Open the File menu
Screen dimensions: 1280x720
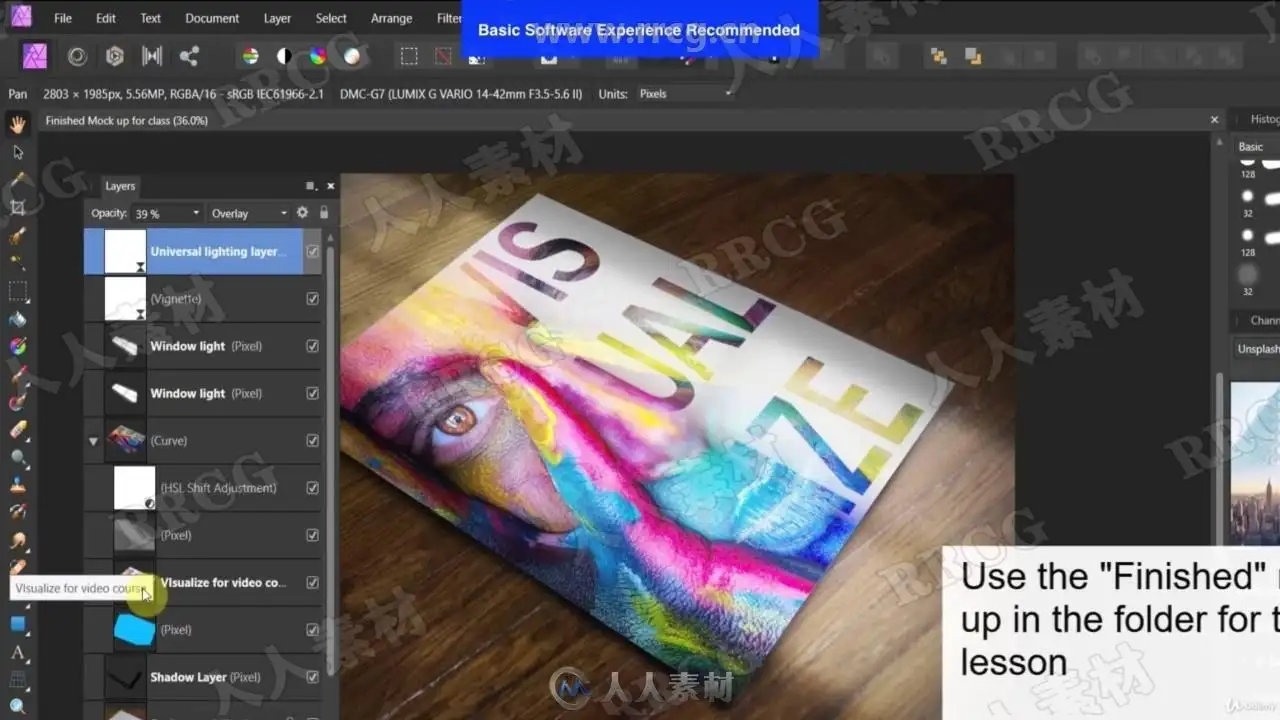pos(63,18)
